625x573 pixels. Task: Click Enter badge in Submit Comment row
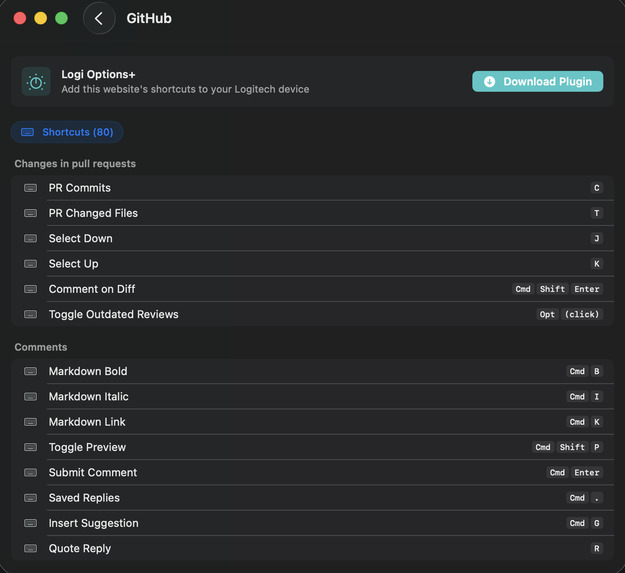(x=587, y=473)
